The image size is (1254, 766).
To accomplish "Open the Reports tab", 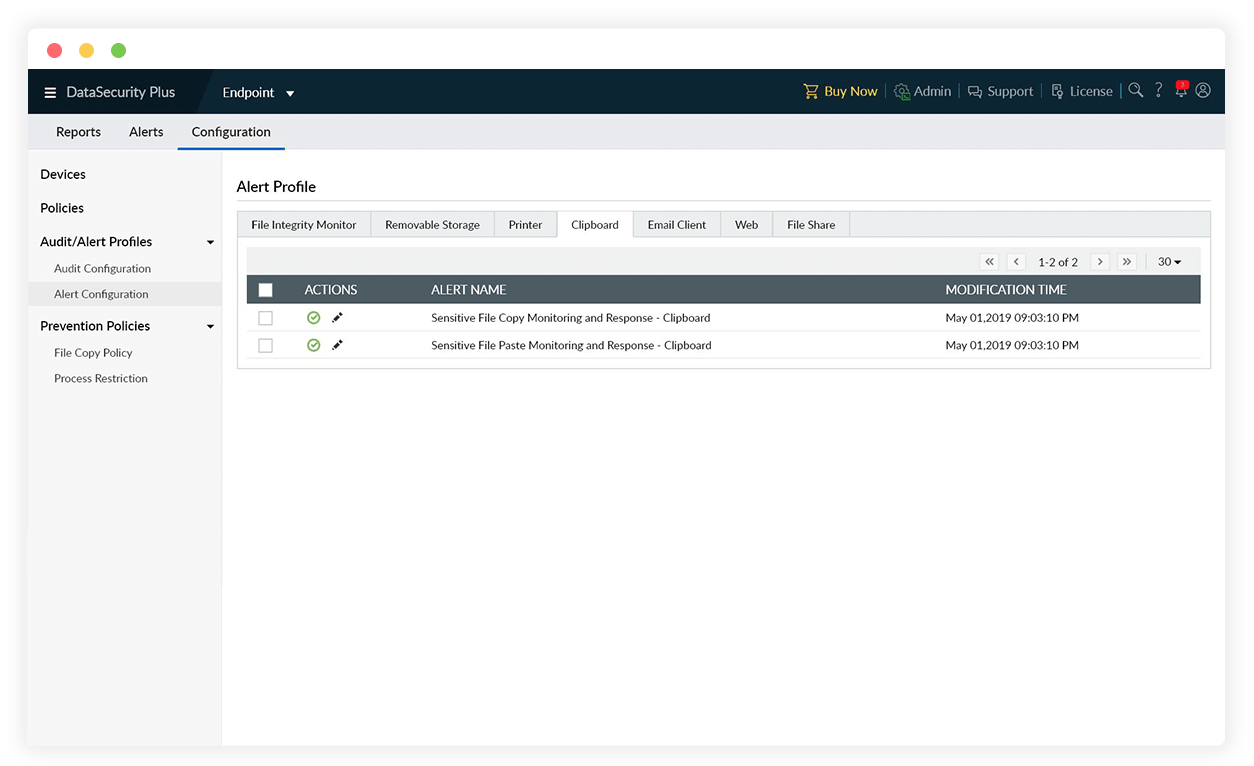I will (78, 132).
